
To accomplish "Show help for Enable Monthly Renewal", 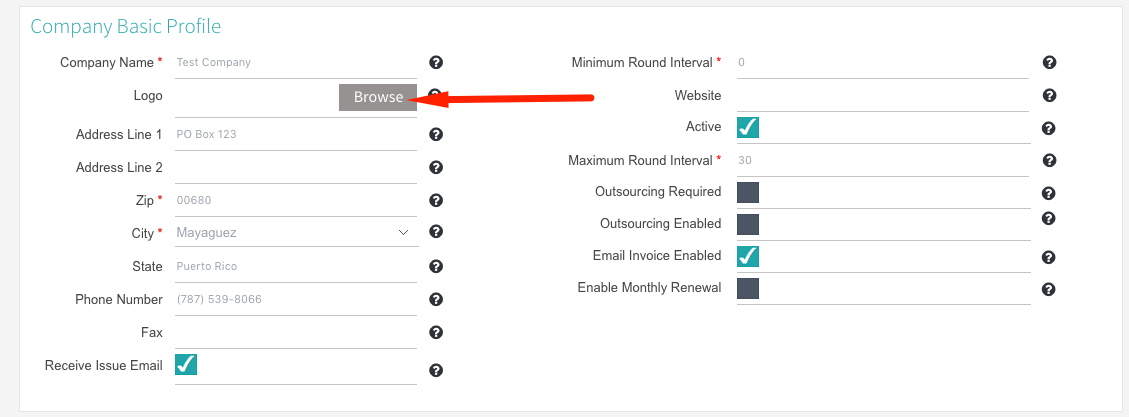I will coord(1049,290).
